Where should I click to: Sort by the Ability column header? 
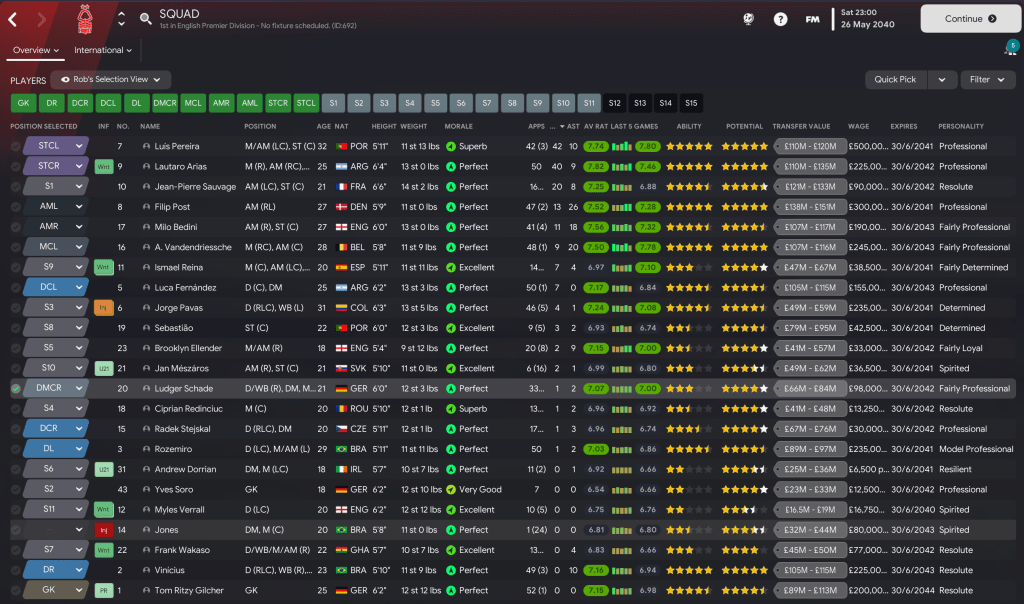pos(689,127)
